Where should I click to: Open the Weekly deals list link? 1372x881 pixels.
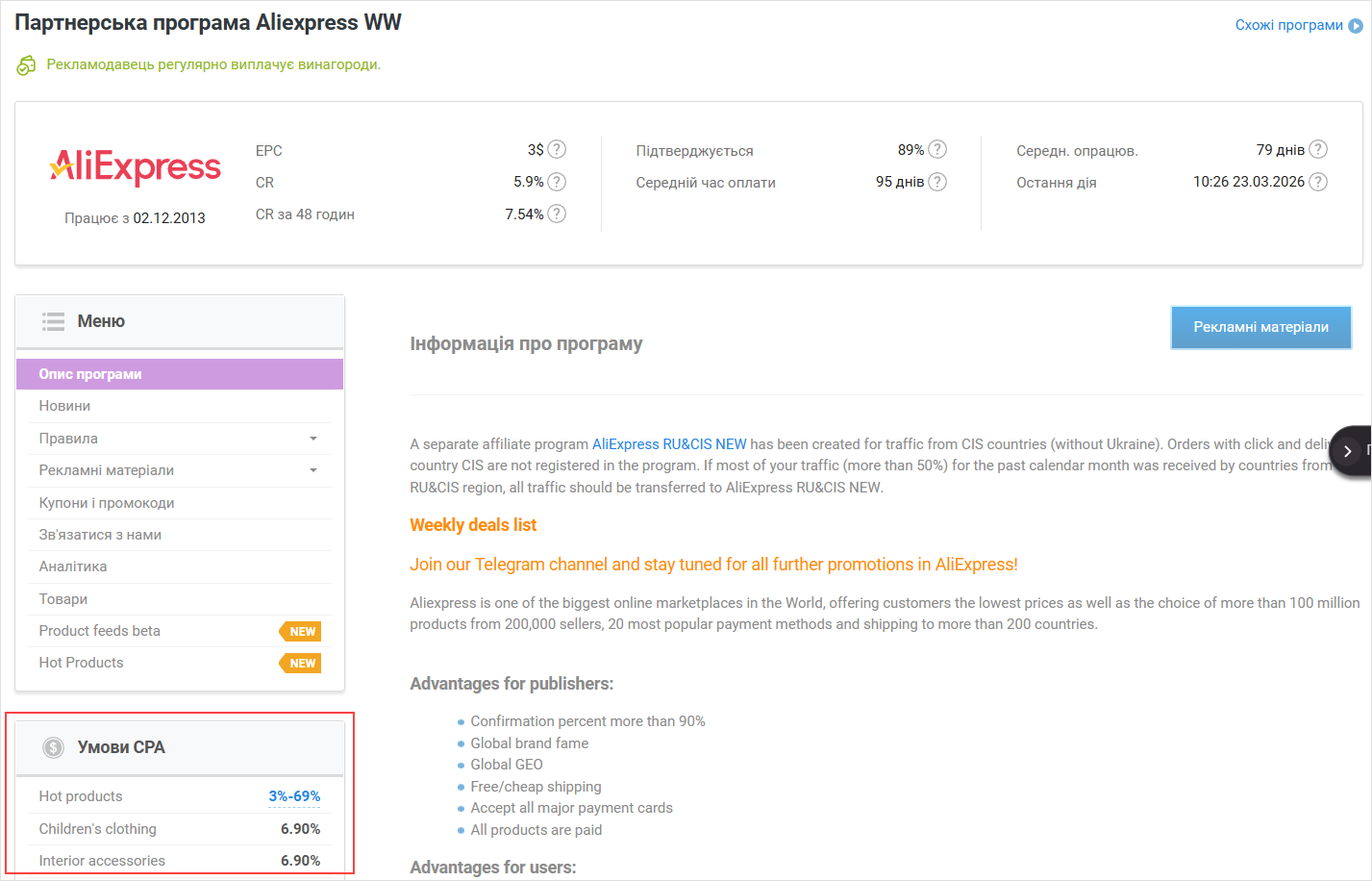coord(473,525)
